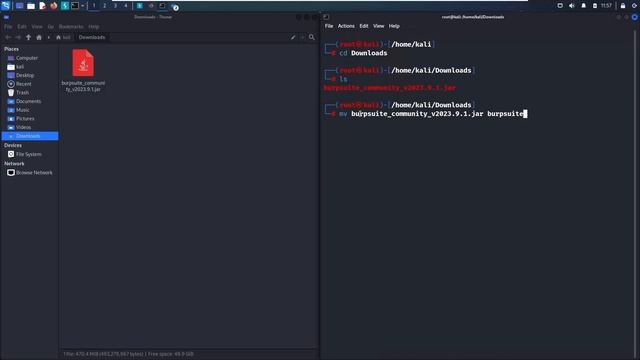Click the display tray icon

[560, 6]
